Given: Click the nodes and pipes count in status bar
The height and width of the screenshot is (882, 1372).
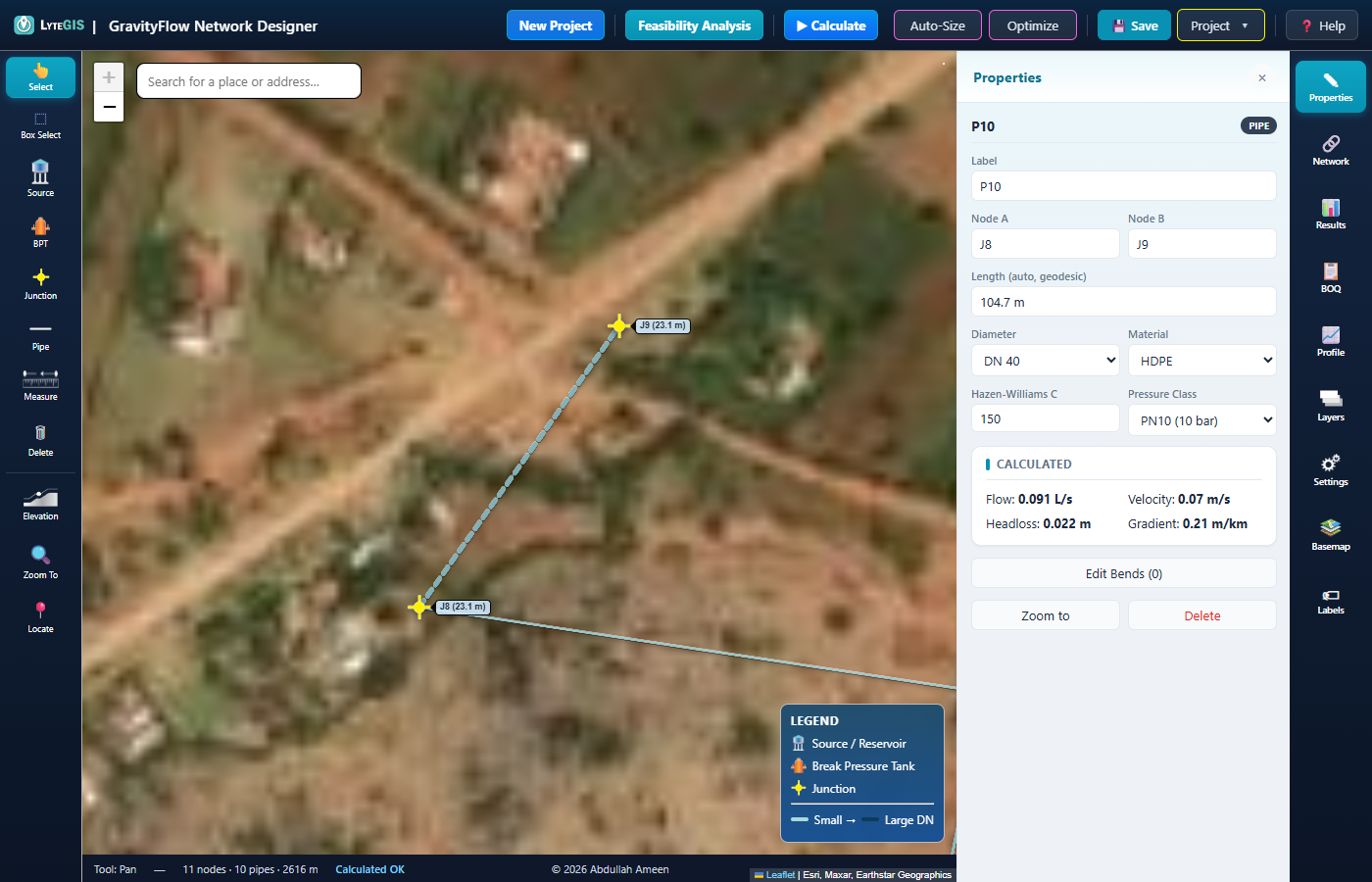Looking at the screenshot, I should click(x=250, y=869).
